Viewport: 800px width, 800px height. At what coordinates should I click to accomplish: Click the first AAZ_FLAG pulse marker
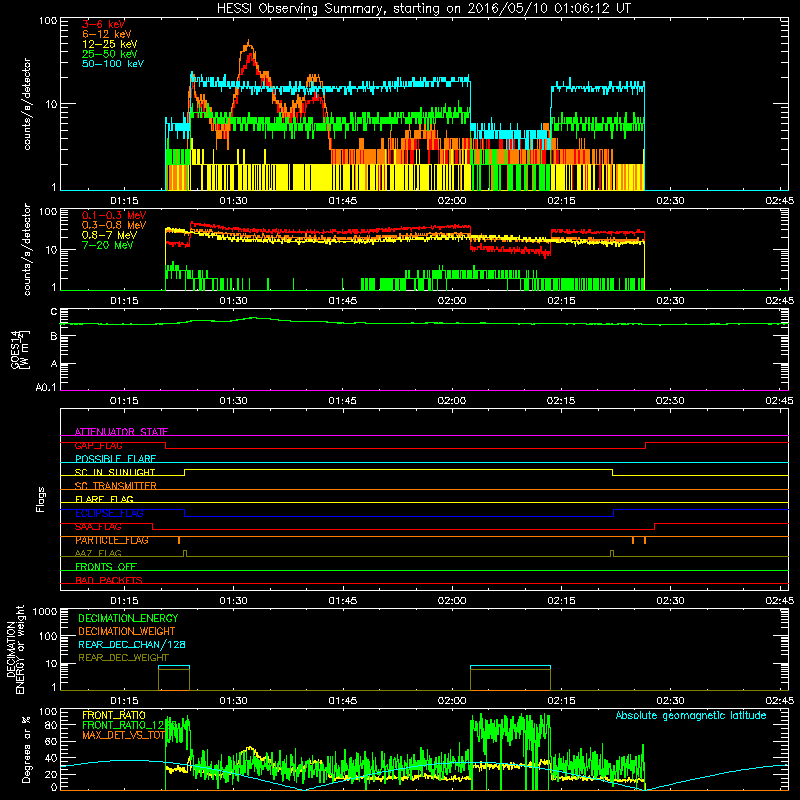[185, 553]
